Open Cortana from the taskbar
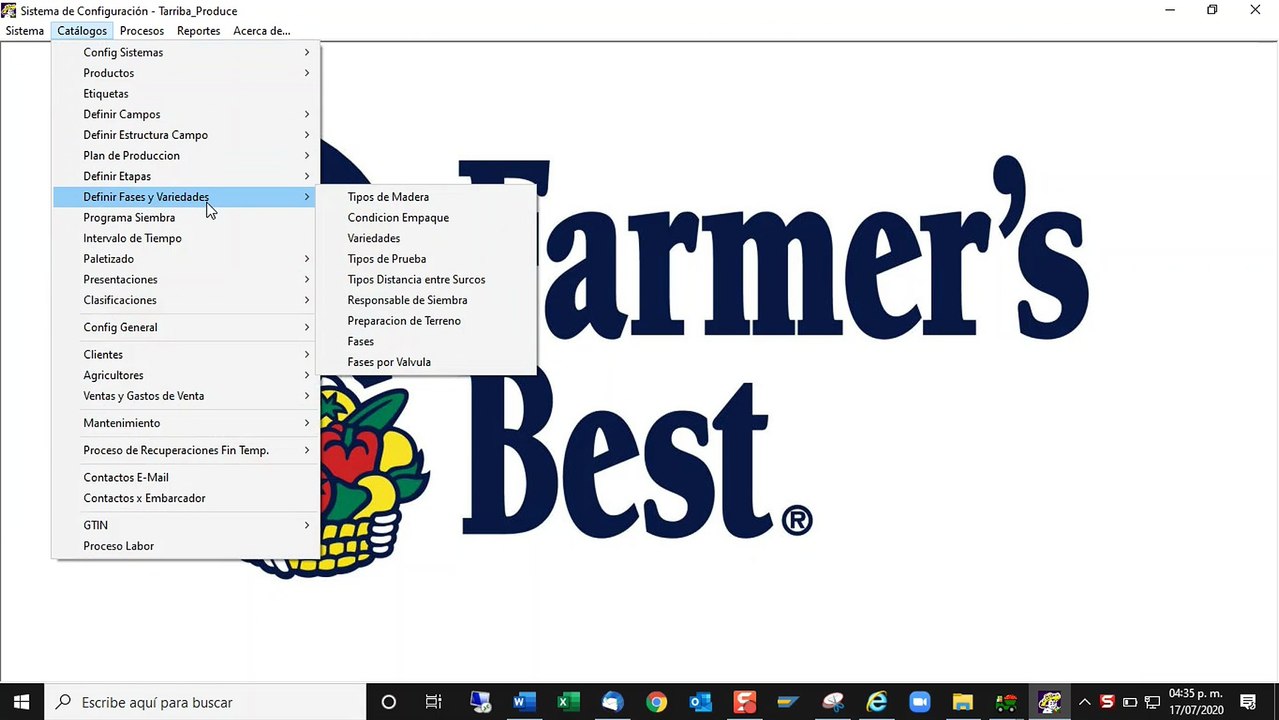Image resolution: width=1279 pixels, height=720 pixels. click(x=389, y=702)
